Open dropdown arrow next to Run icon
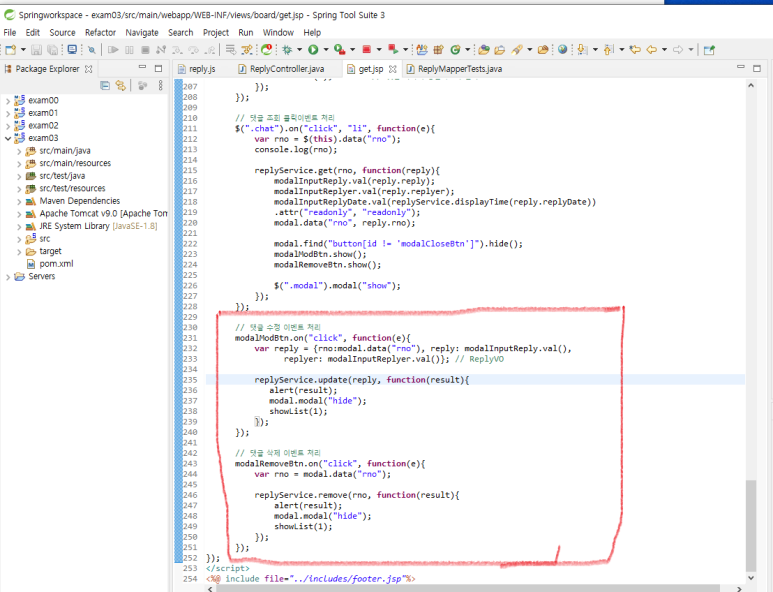The width and height of the screenshot is (773, 592). [325, 49]
